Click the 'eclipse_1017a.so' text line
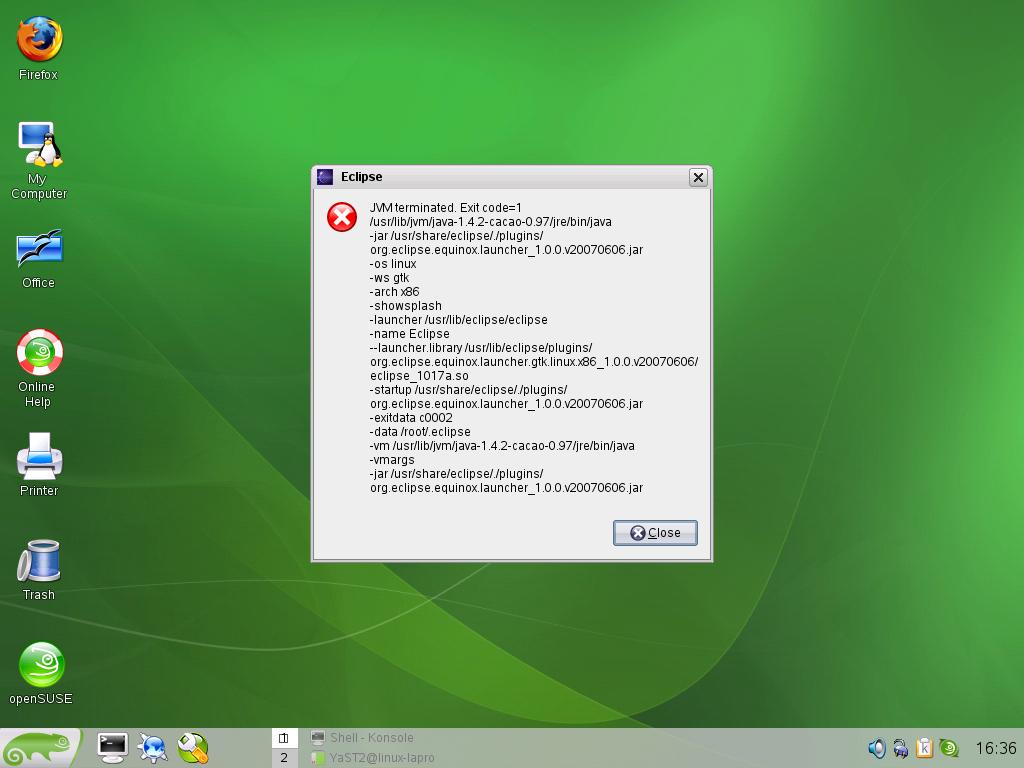The height and width of the screenshot is (768, 1024). click(x=419, y=376)
